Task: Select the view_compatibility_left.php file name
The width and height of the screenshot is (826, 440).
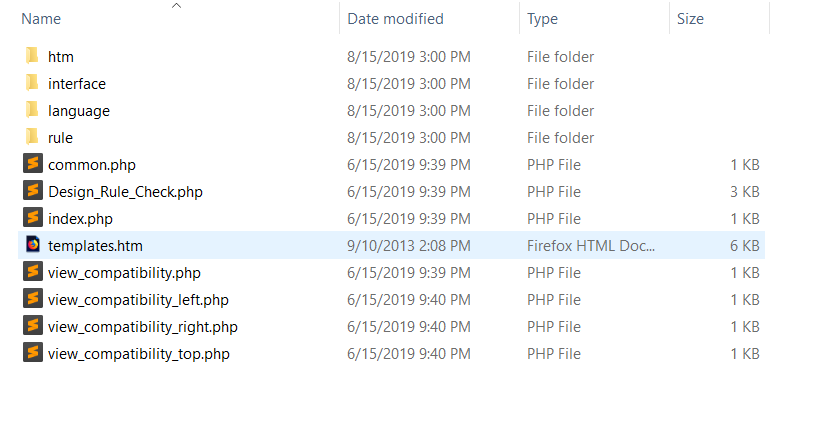Action: click(x=138, y=300)
